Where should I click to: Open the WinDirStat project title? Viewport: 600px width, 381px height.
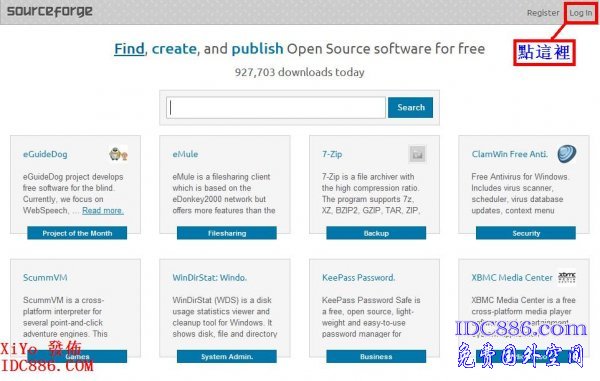point(210,278)
